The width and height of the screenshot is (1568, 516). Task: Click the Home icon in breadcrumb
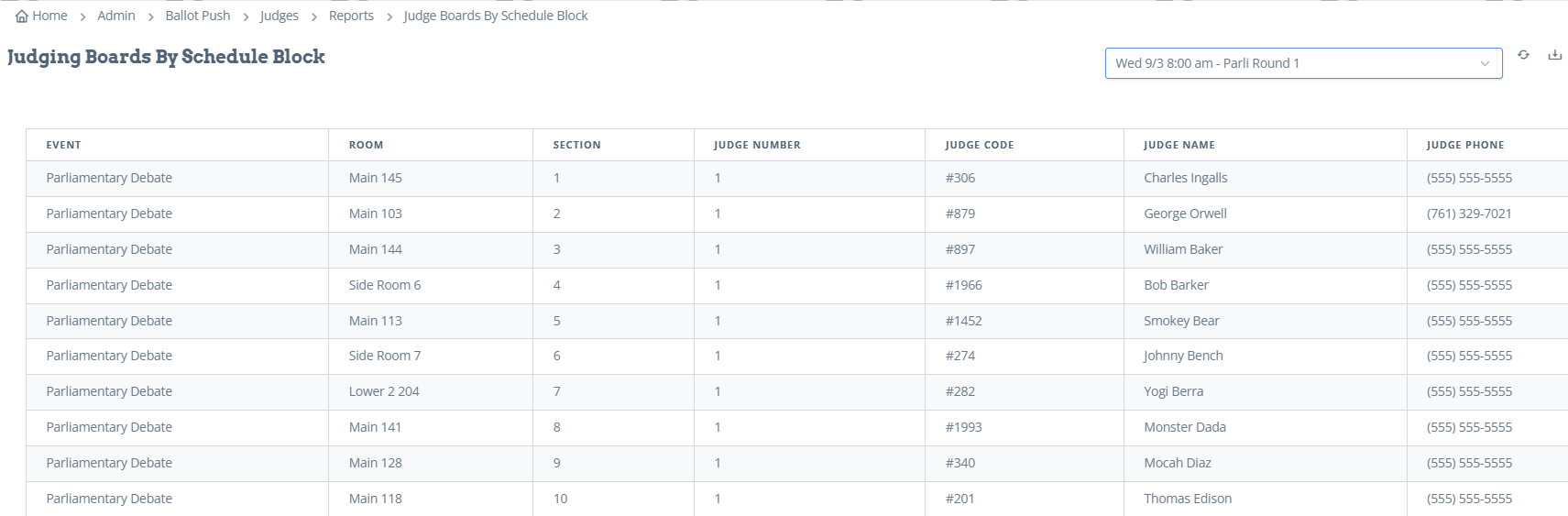coord(22,16)
